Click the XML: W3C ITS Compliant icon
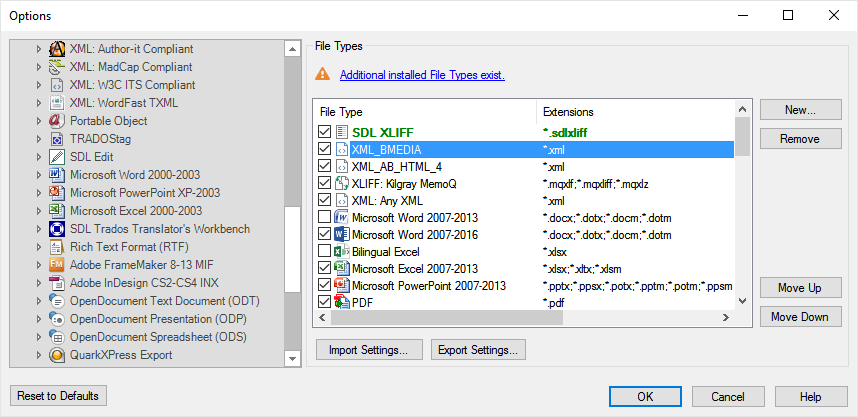This screenshot has height=417, width=858. [57, 85]
